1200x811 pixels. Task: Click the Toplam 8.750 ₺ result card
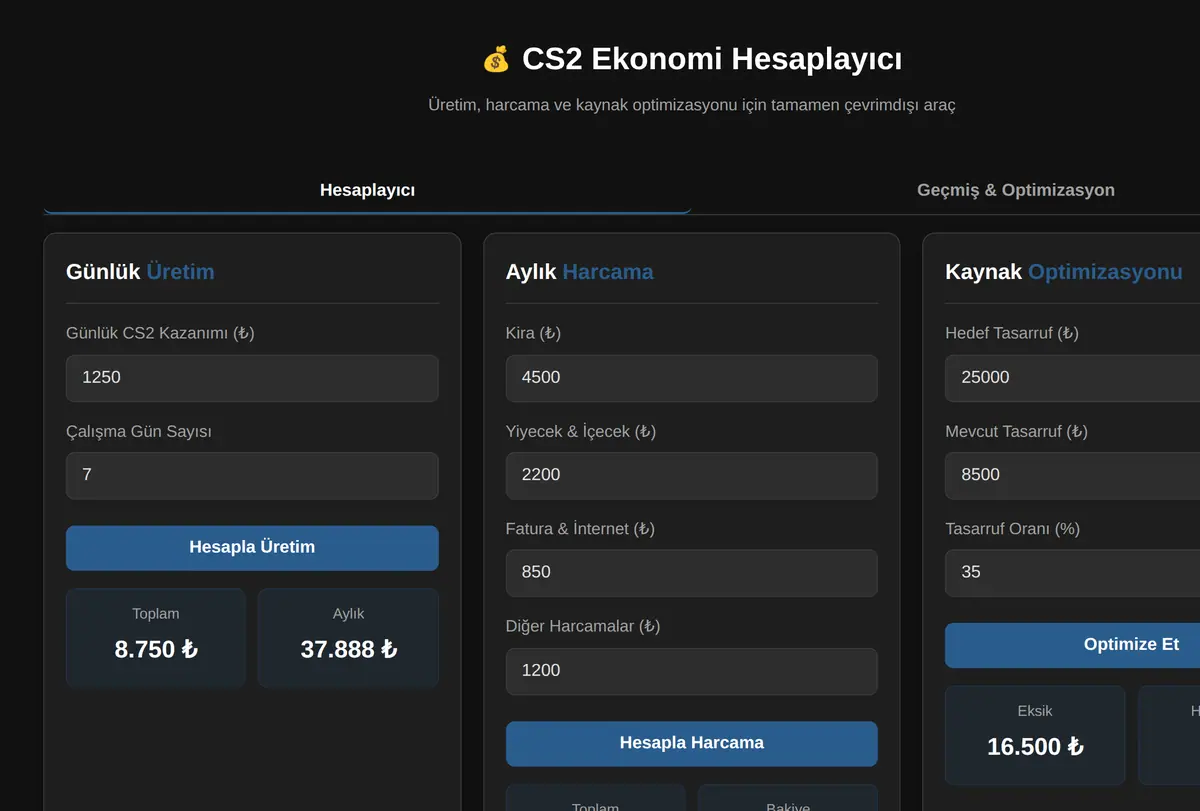pos(156,638)
